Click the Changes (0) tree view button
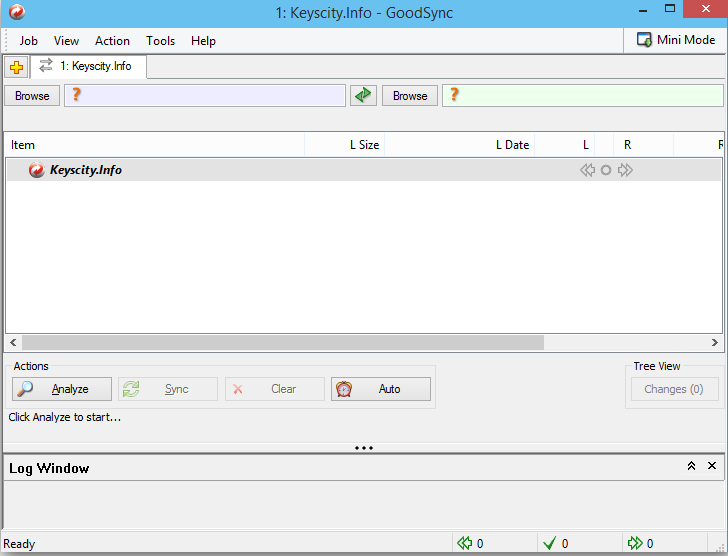The width and height of the screenshot is (728, 556). point(674,389)
